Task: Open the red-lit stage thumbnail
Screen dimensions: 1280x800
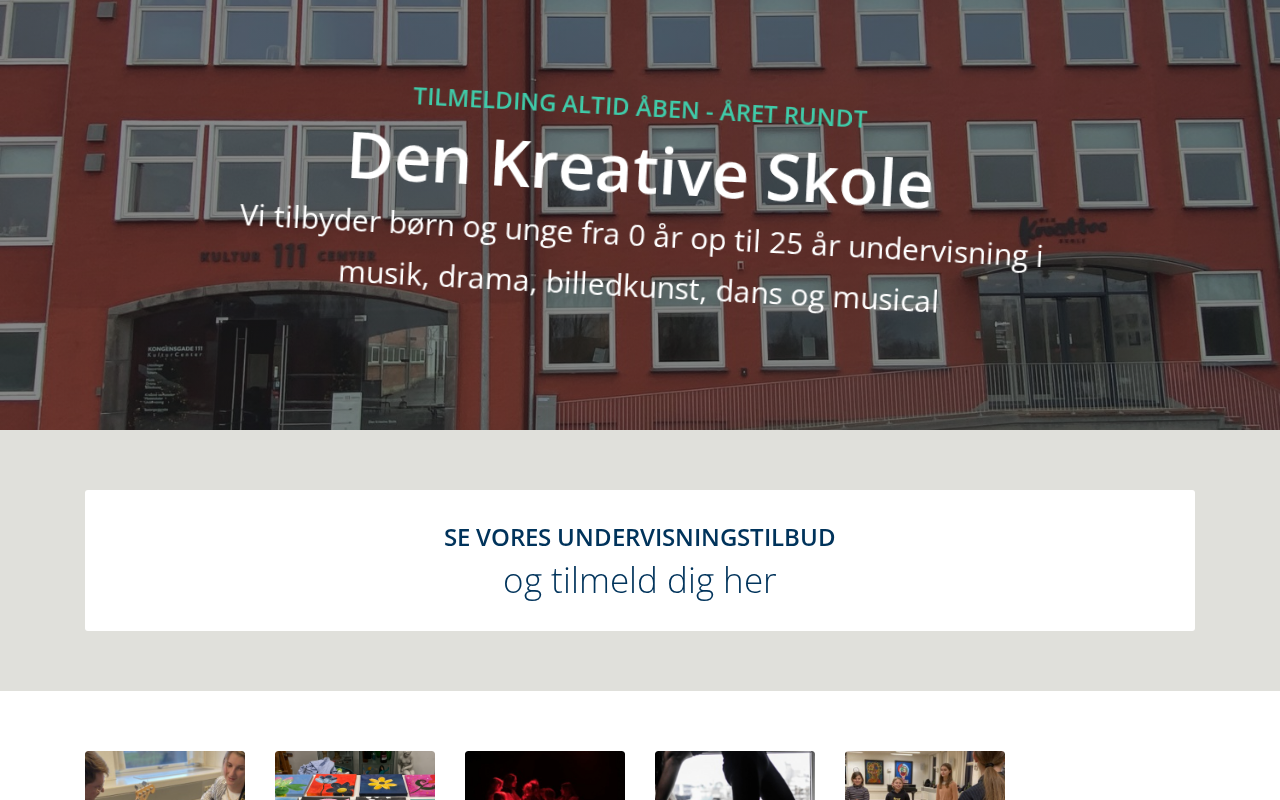Action: [x=545, y=775]
